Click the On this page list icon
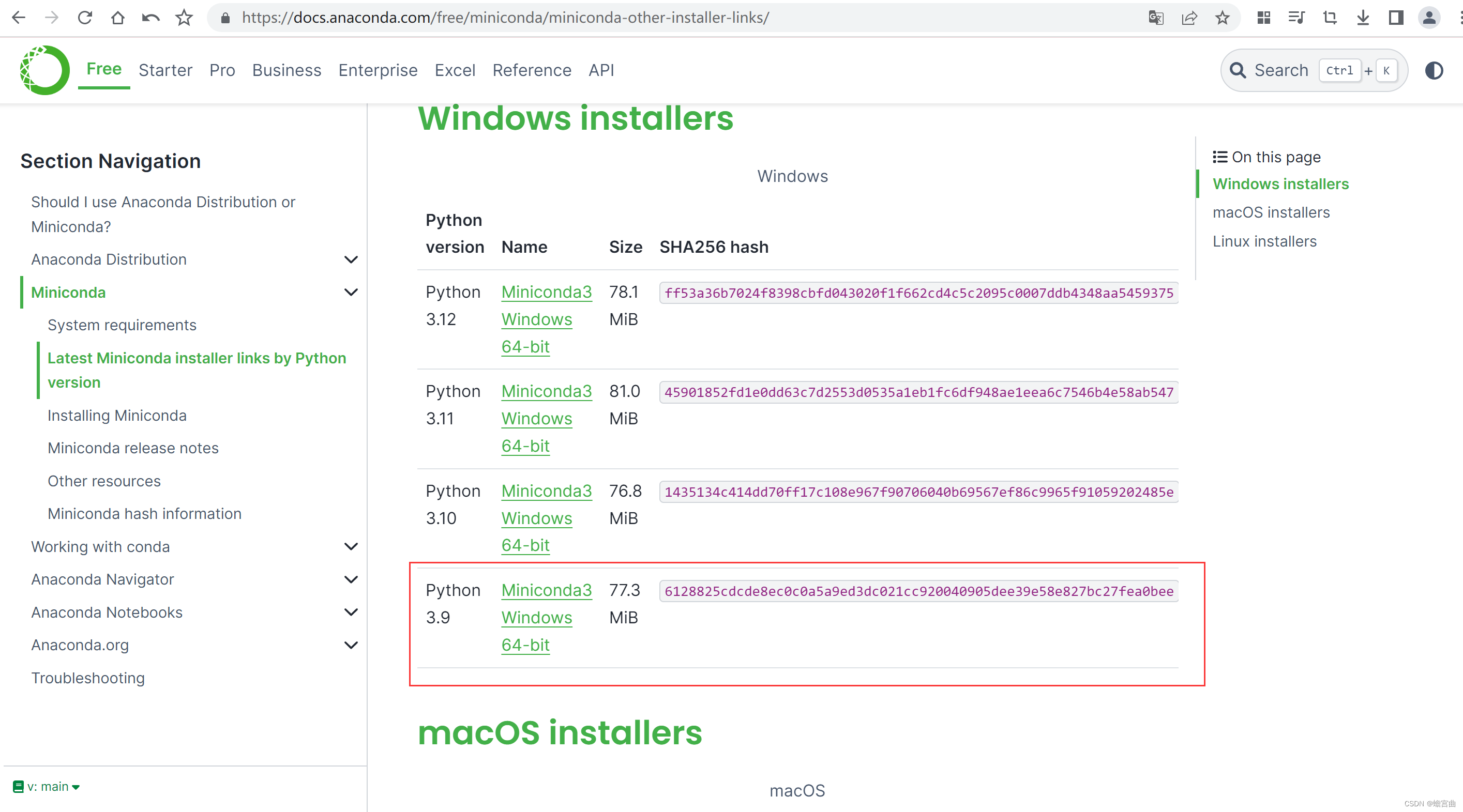Viewport: 1463px width, 812px height. pos(1220,157)
